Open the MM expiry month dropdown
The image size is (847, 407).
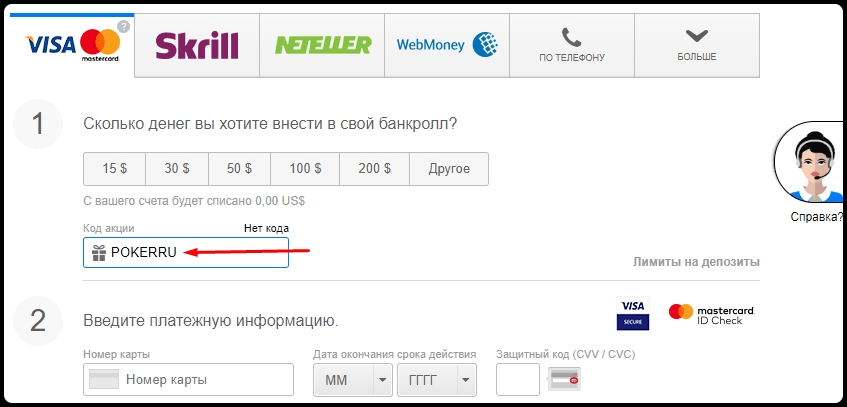[x=353, y=380]
